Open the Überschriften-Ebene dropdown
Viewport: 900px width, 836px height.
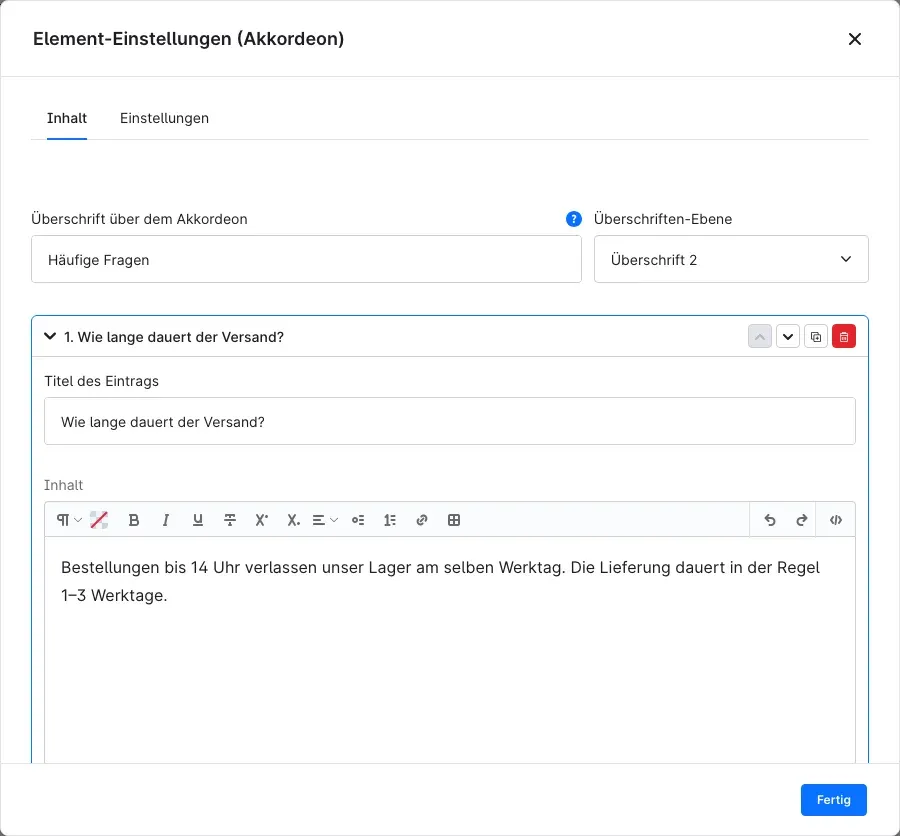click(x=731, y=259)
